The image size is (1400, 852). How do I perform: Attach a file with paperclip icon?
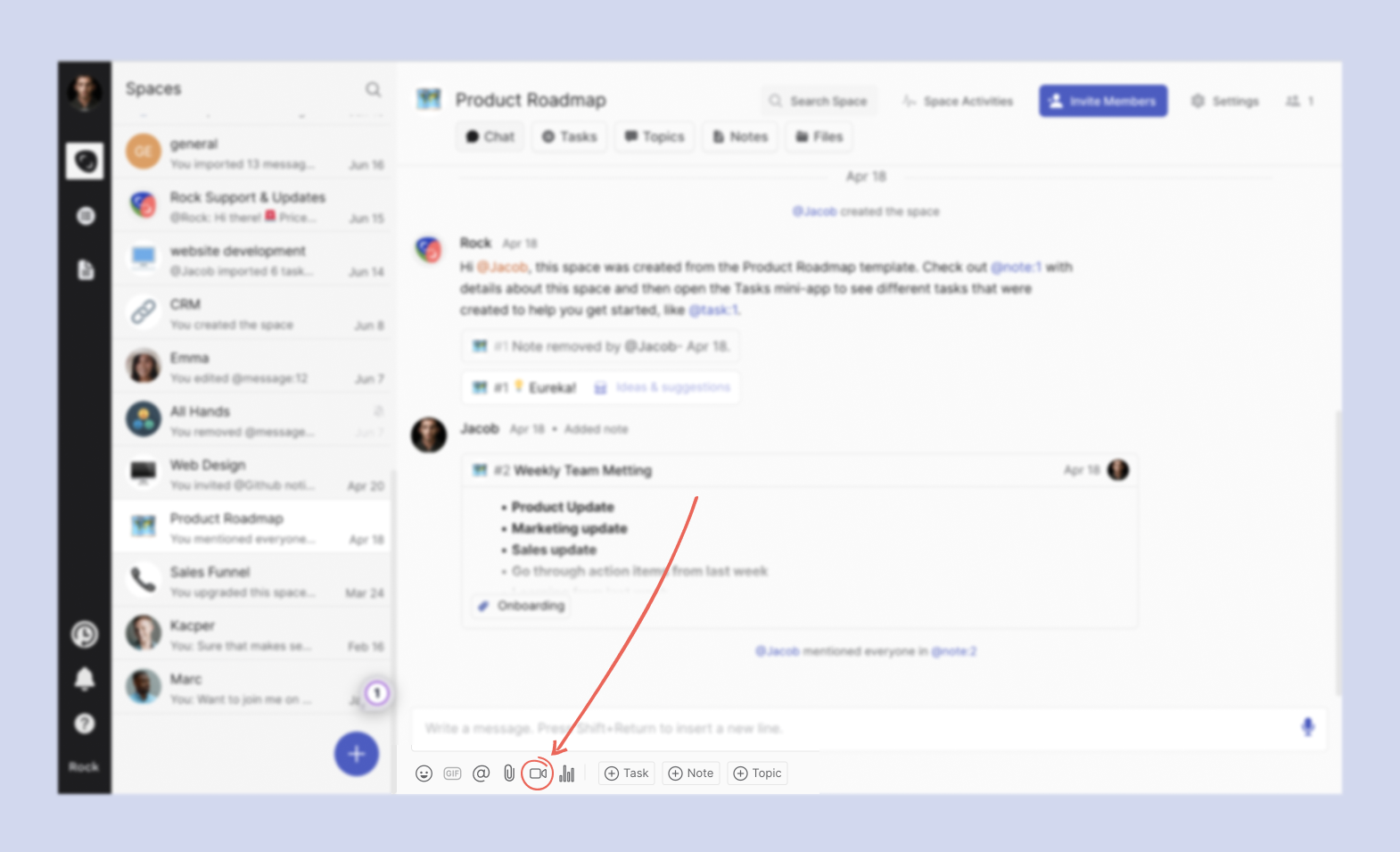[x=509, y=773]
